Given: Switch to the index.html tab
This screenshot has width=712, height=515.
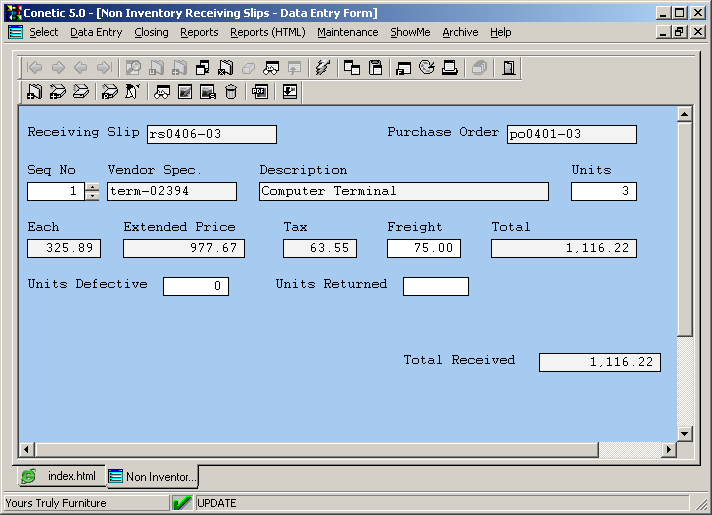Looking at the screenshot, I should click(x=61, y=476).
